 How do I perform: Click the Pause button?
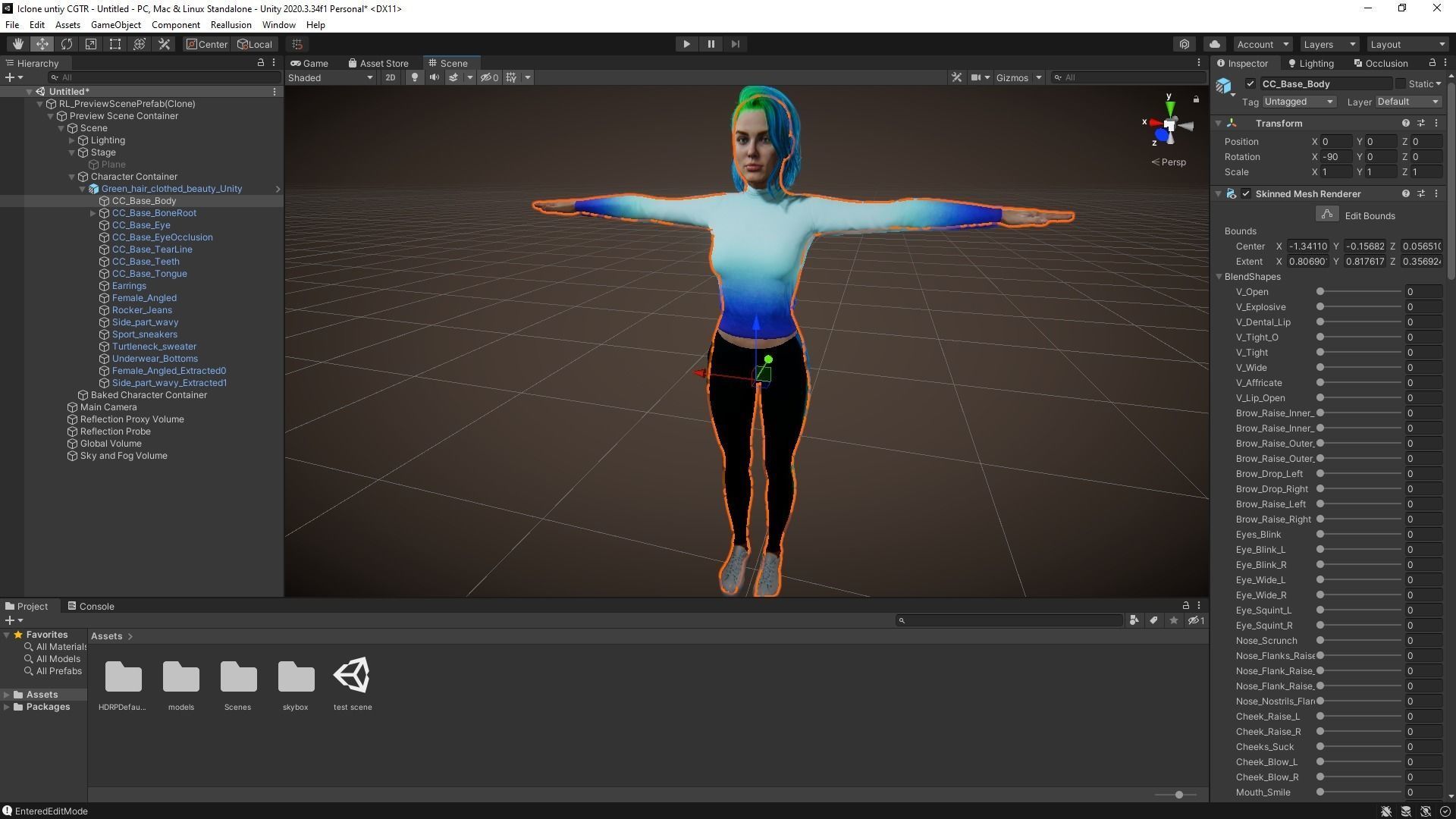[x=711, y=44]
